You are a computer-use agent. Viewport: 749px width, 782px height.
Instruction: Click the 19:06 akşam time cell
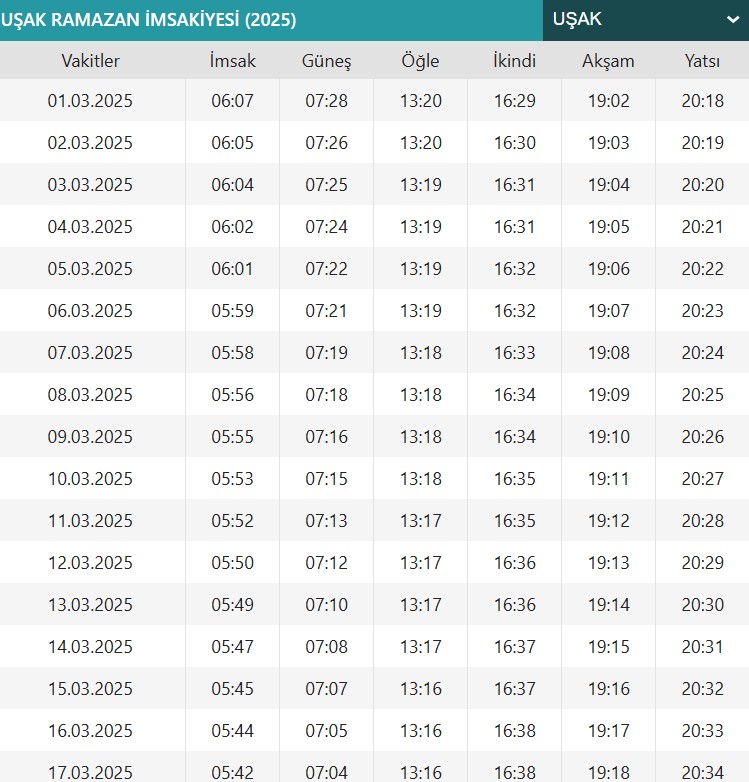(608, 269)
